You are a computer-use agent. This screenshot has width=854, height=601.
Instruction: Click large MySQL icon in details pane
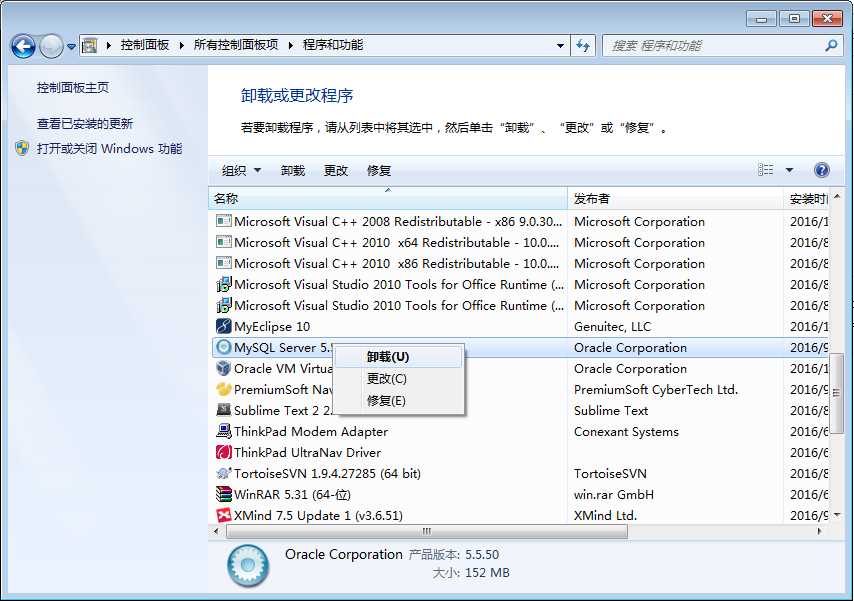248,566
